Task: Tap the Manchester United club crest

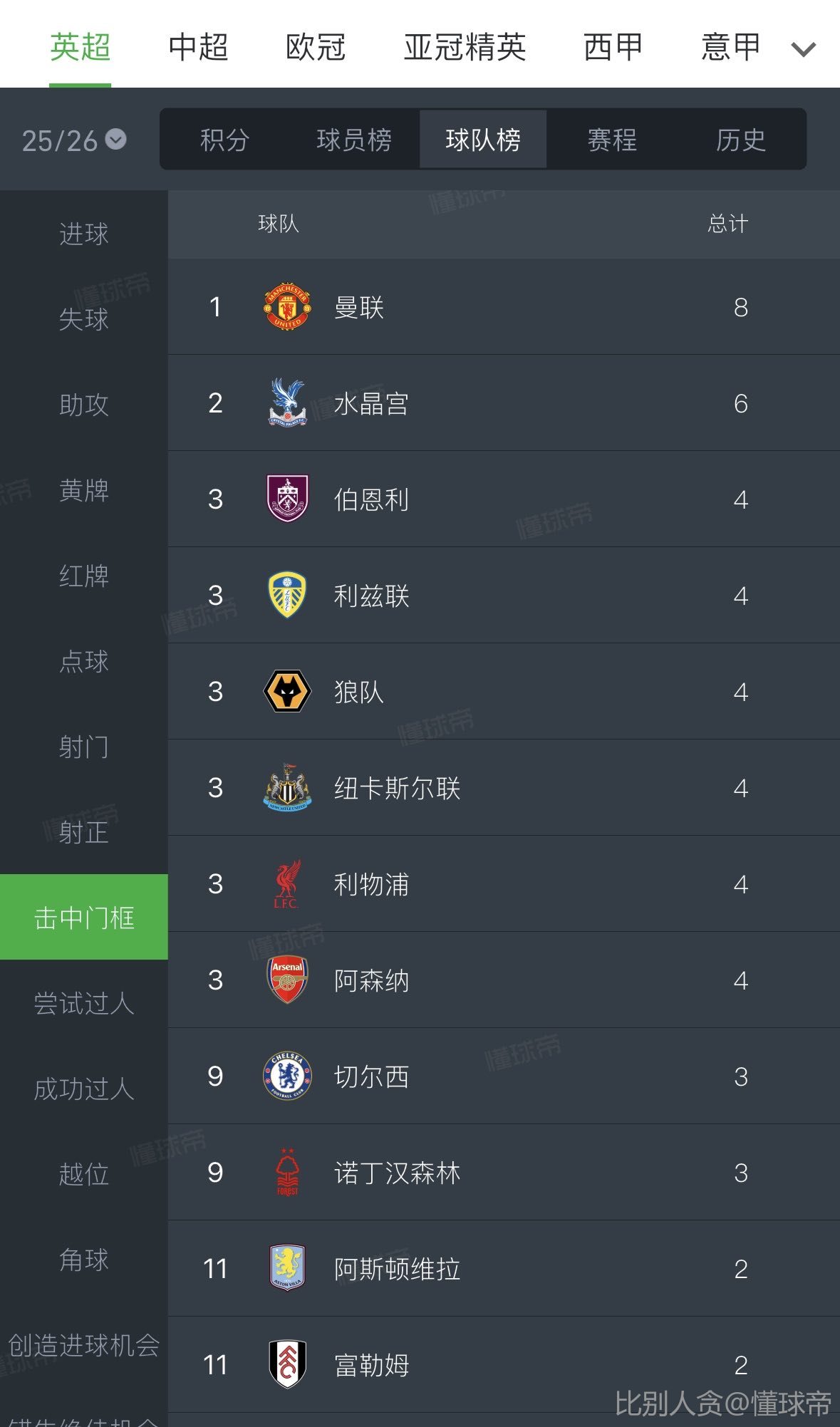Action: [287, 307]
